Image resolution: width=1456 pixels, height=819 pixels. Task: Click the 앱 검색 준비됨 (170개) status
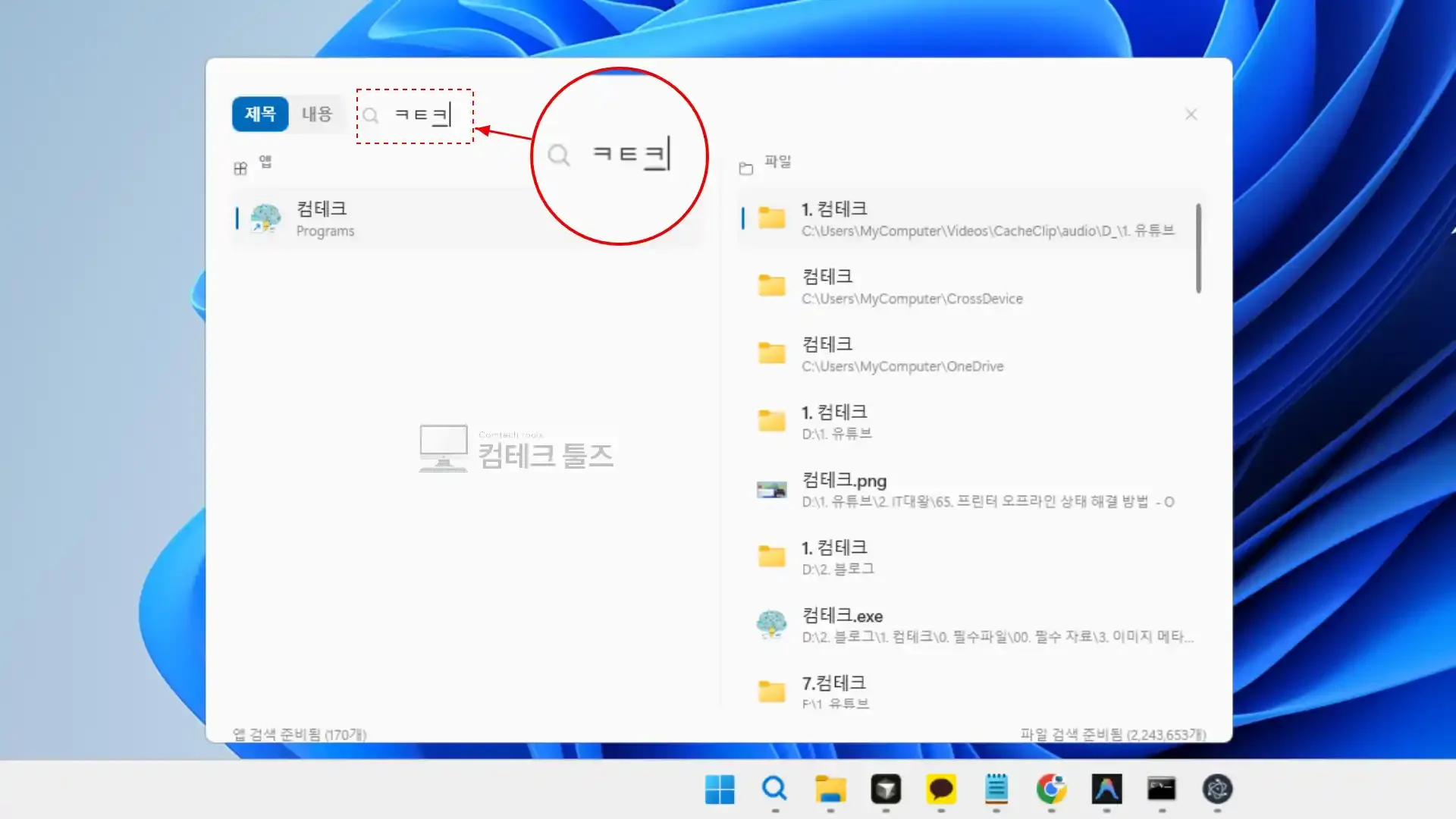pyautogui.click(x=300, y=734)
